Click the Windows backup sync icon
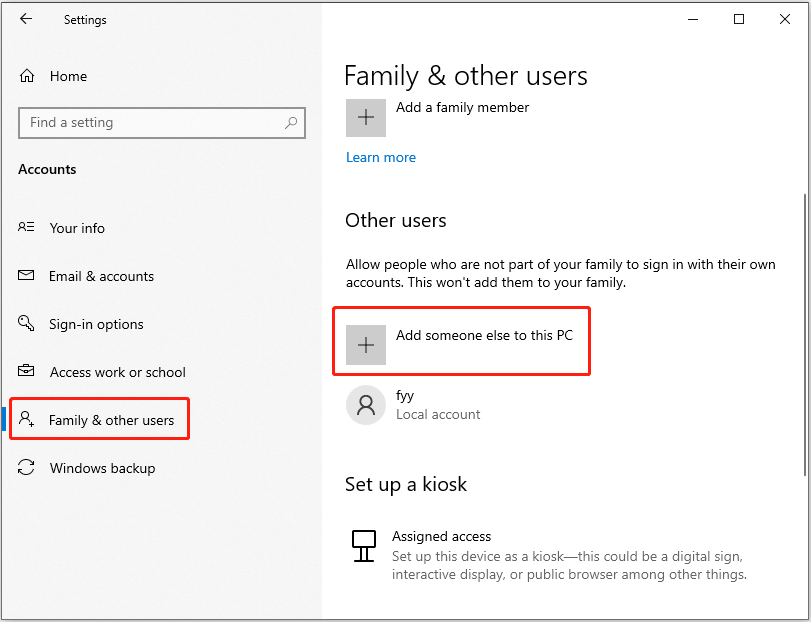 click(x=27, y=468)
